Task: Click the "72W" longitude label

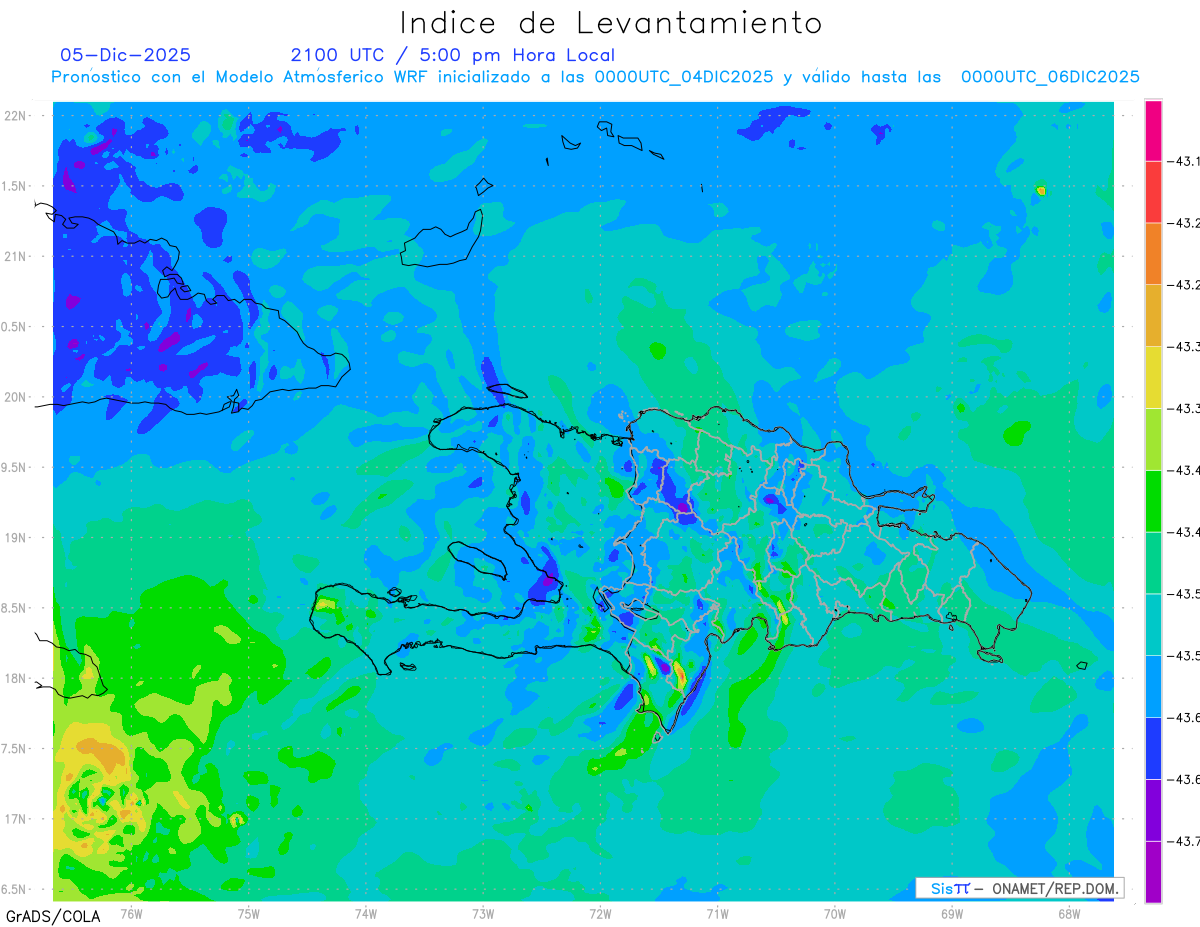Action: (x=600, y=913)
